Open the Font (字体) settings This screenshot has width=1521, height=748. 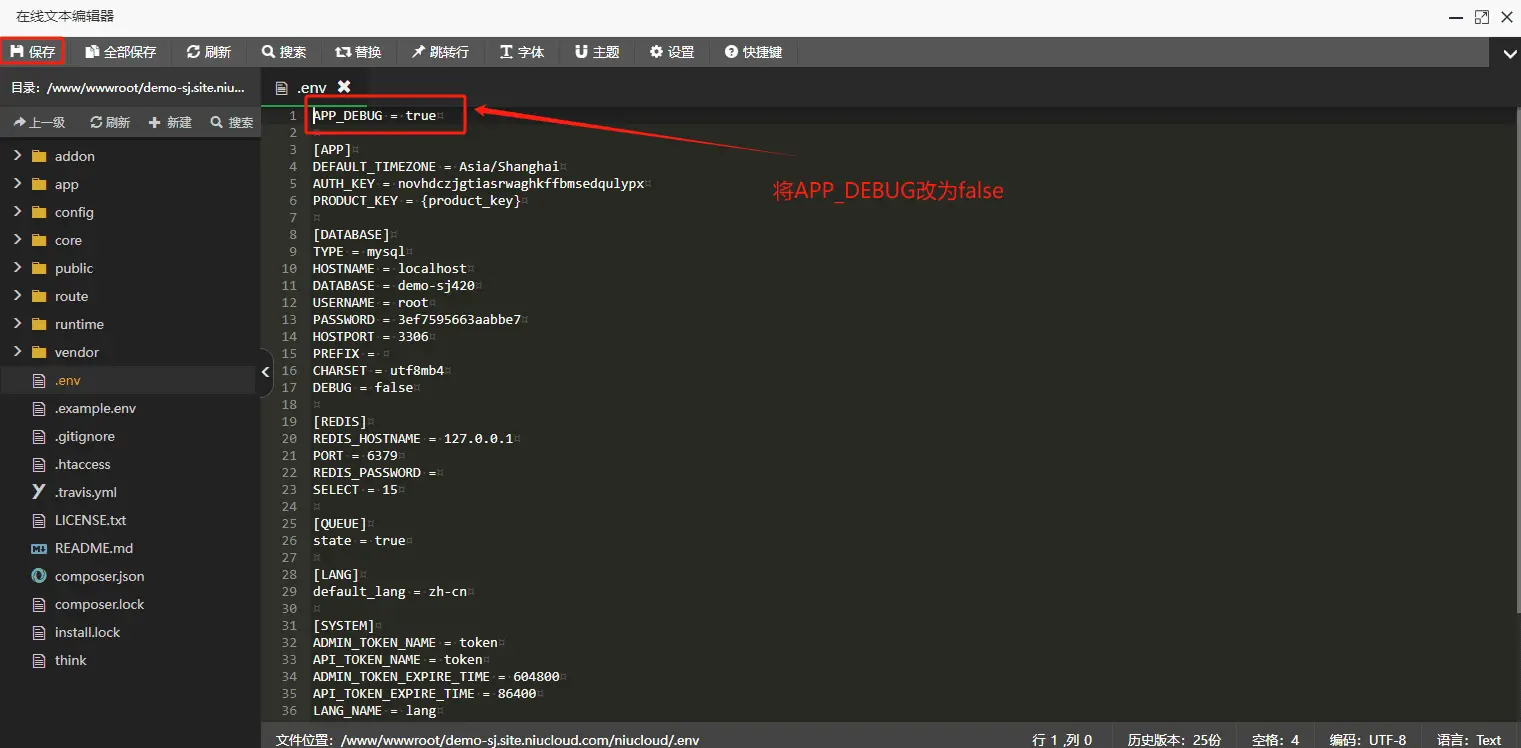[522, 52]
